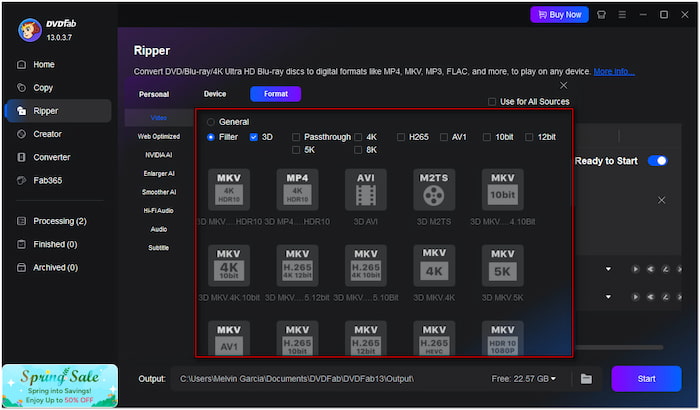Enable Use for All Sources checkbox
The height and width of the screenshot is (410, 700).
click(x=492, y=102)
